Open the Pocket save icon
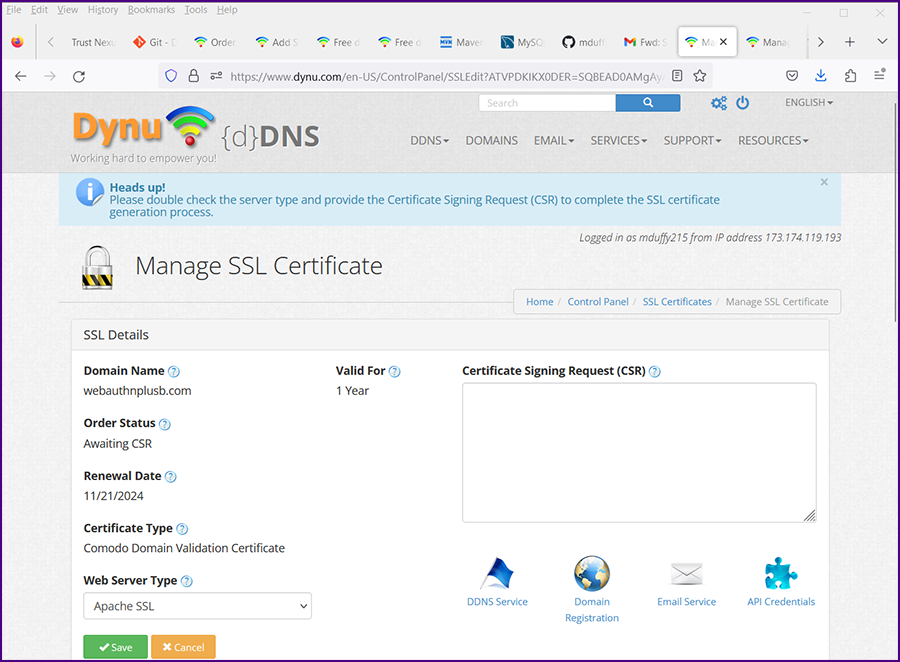Viewport: 900px width, 662px height. click(x=792, y=76)
